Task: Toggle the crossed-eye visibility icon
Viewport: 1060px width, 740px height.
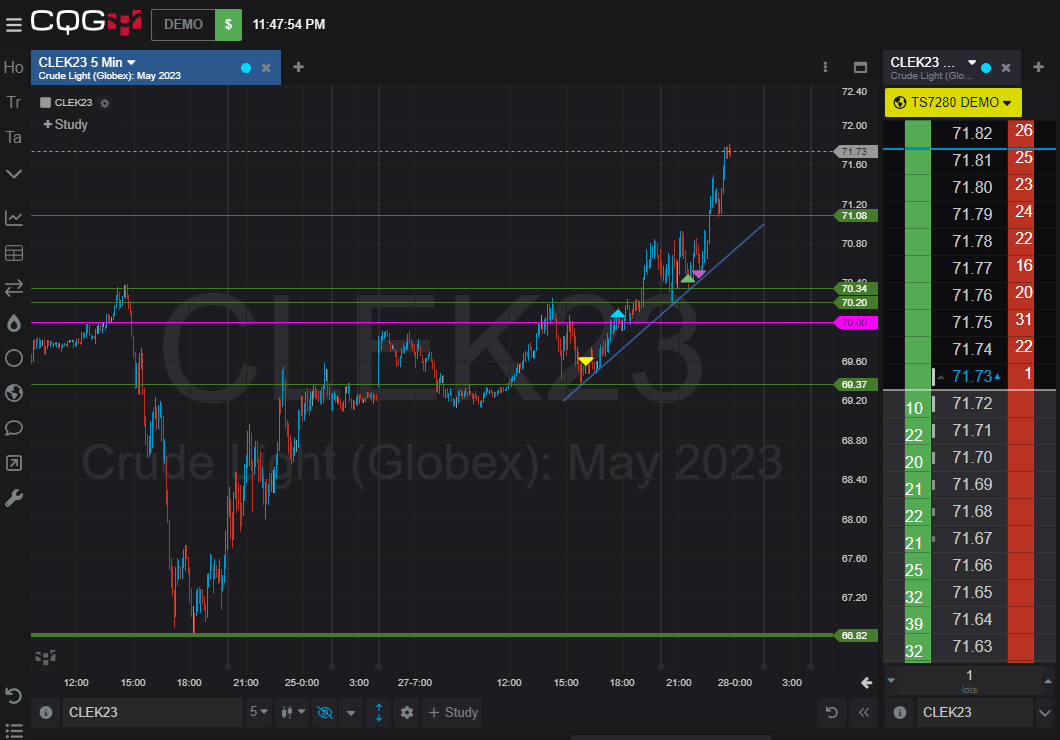Action: click(x=324, y=713)
